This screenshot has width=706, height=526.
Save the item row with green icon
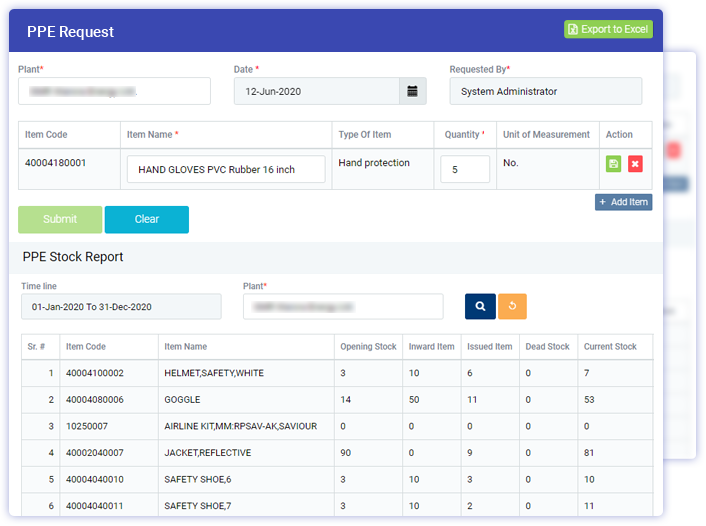coord(613,164)
